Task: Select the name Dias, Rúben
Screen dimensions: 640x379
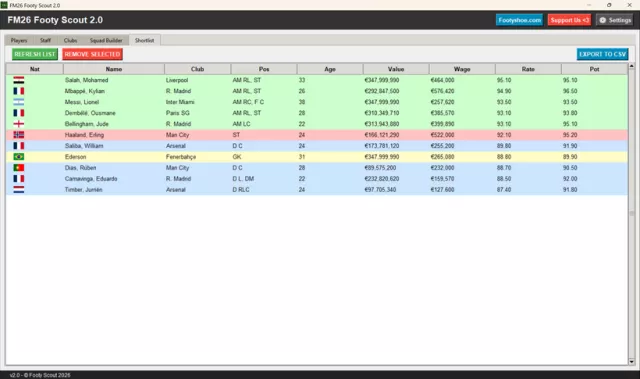Action: point(80,168)
